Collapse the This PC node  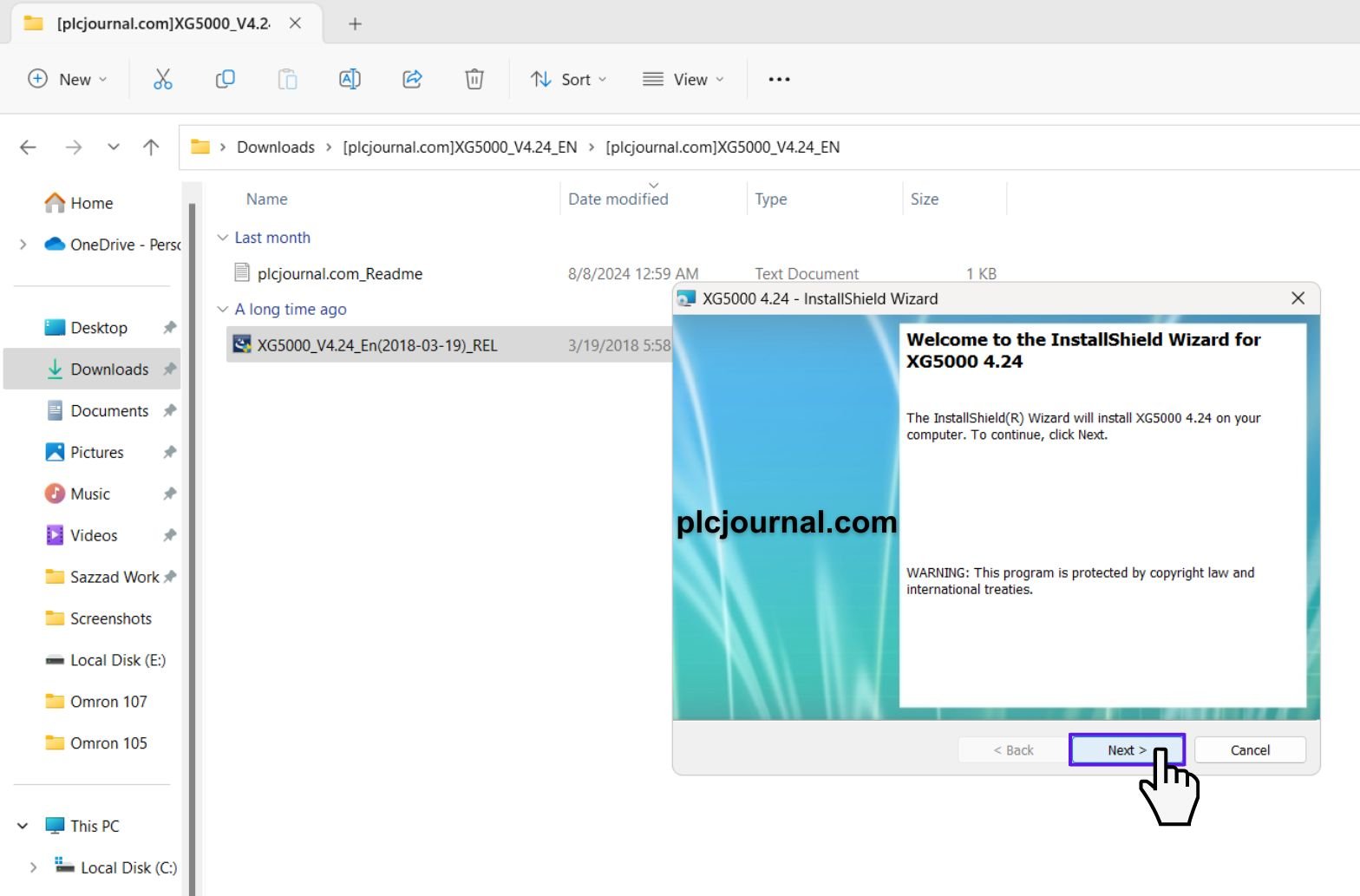tap(23, 826)
